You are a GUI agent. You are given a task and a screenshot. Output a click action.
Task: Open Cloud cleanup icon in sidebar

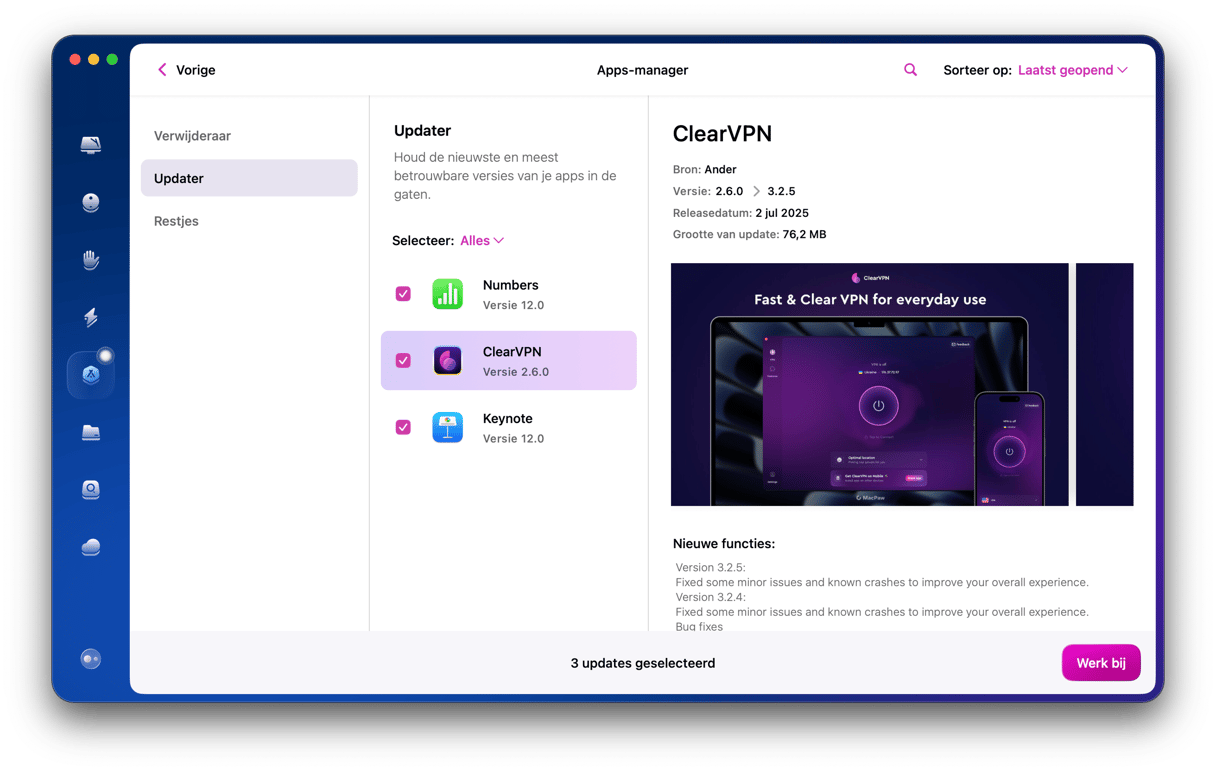click(91, 547)
